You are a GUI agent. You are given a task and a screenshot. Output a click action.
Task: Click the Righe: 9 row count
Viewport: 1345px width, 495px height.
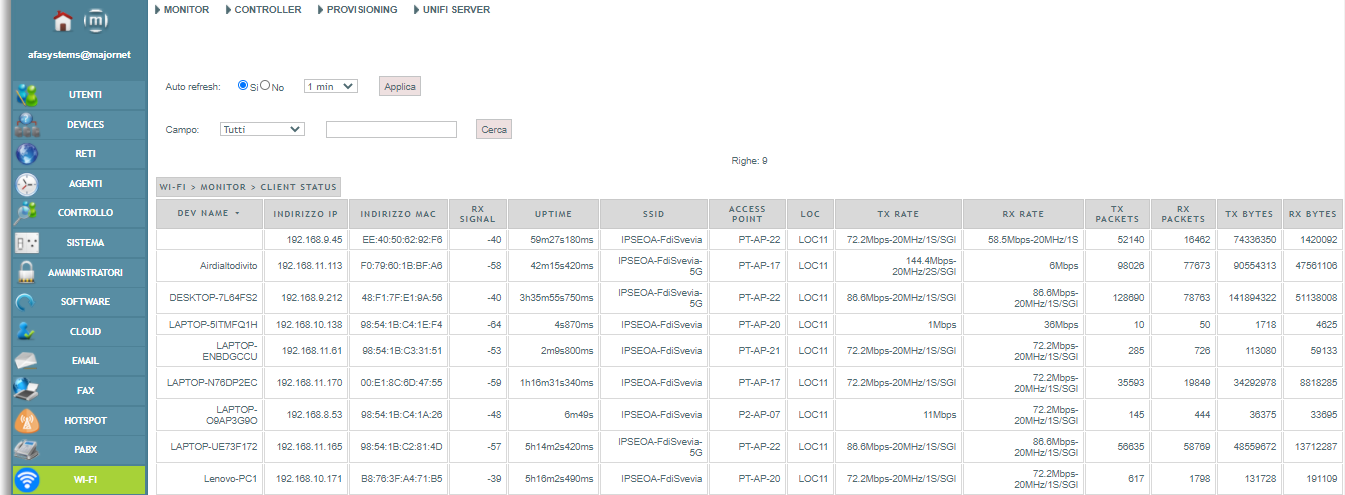[x=750, y=160]
